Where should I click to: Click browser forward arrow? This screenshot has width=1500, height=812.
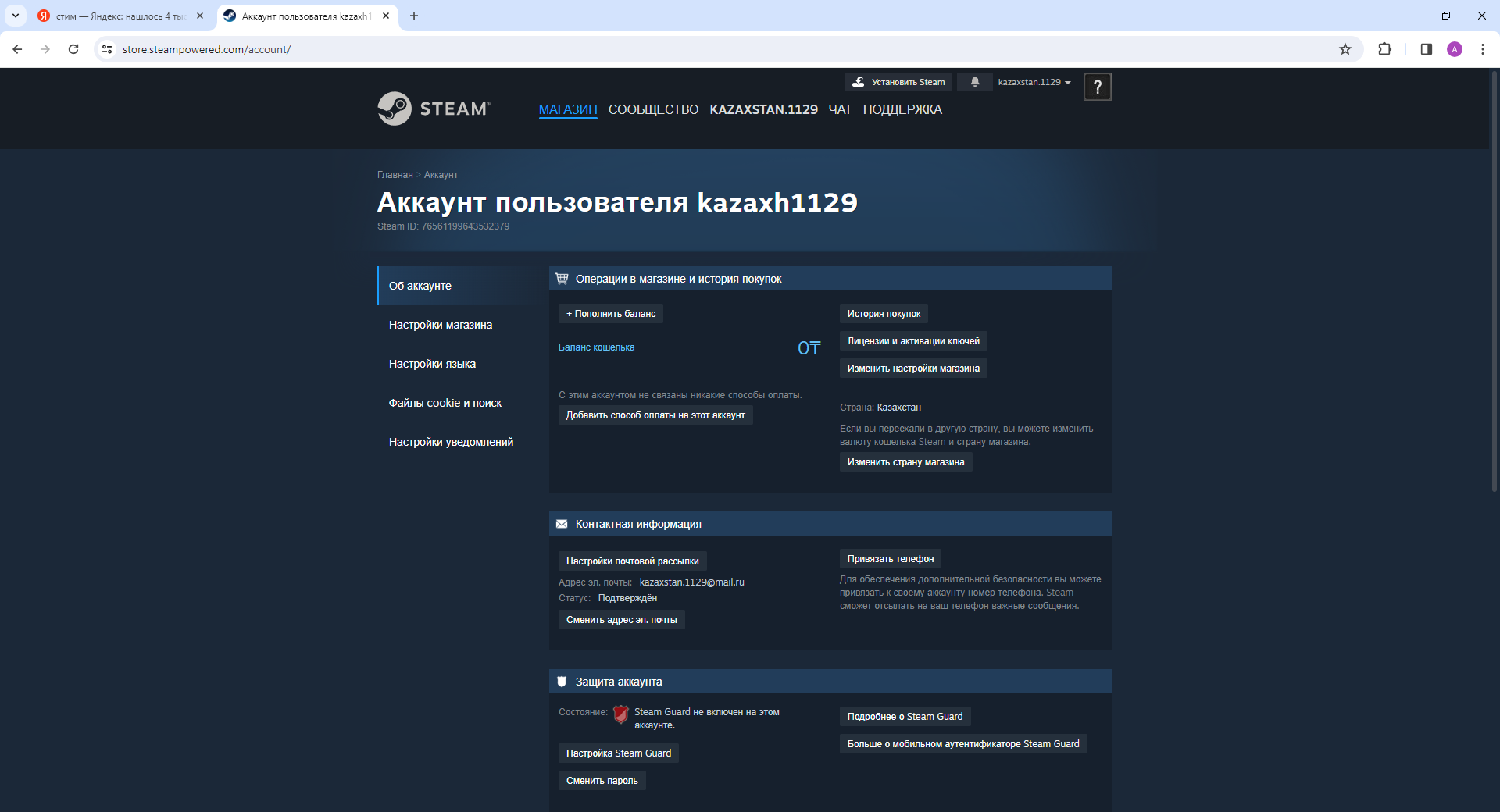45,49
